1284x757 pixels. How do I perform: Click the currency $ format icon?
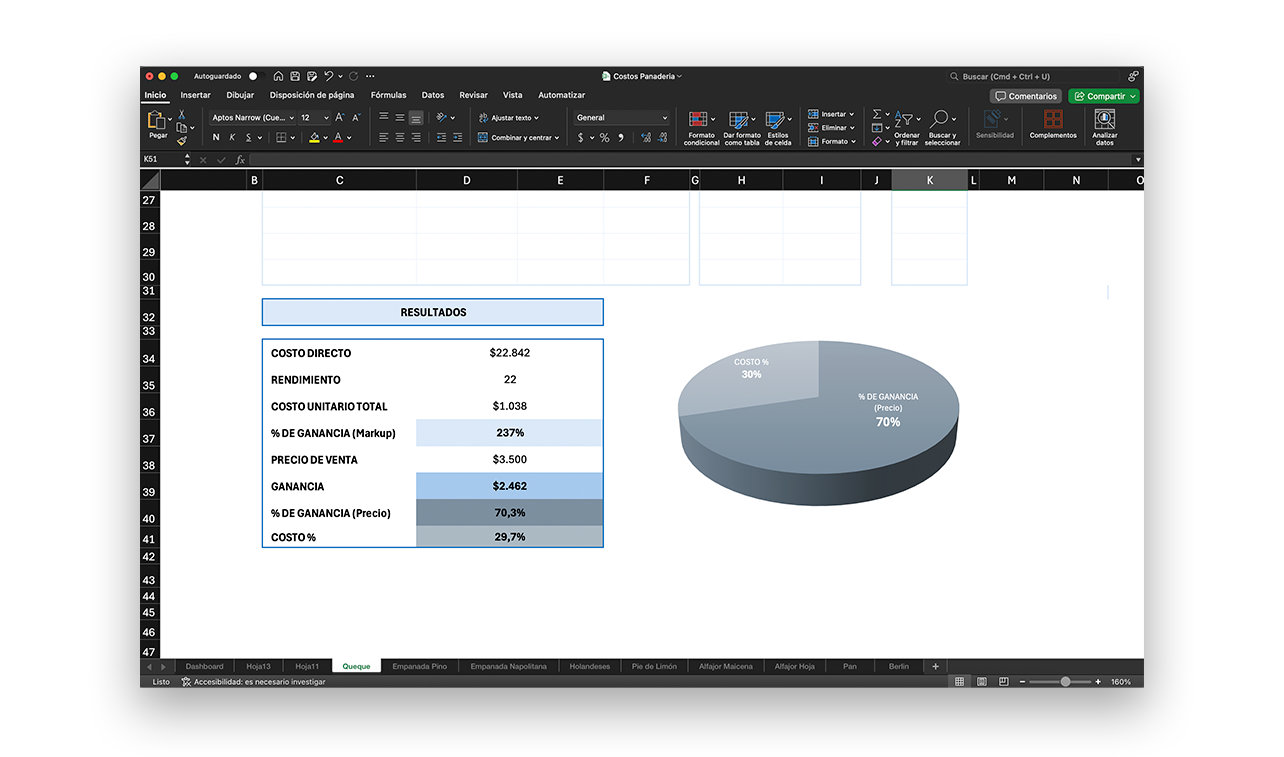tap(580, 137)
